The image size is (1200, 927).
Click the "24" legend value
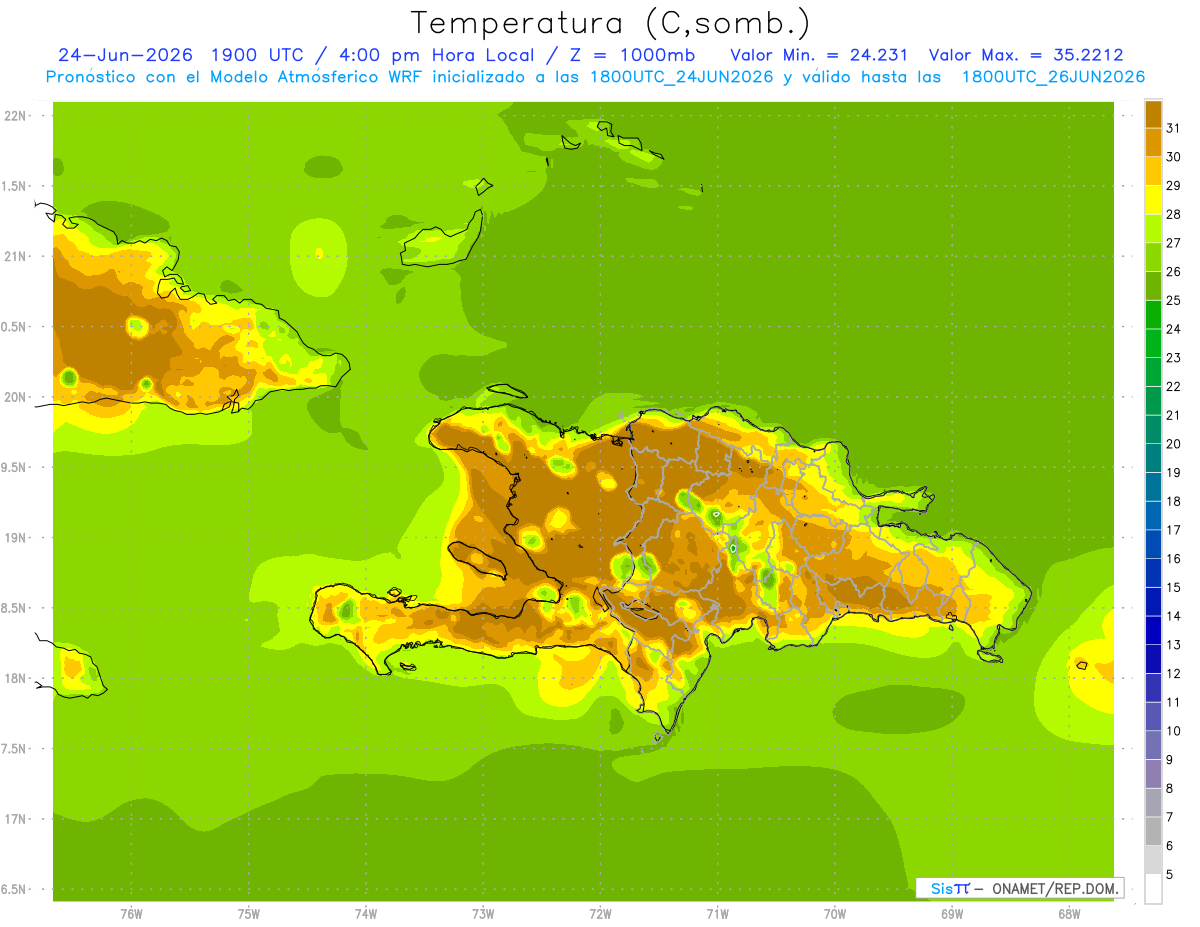pos(1173,329)
